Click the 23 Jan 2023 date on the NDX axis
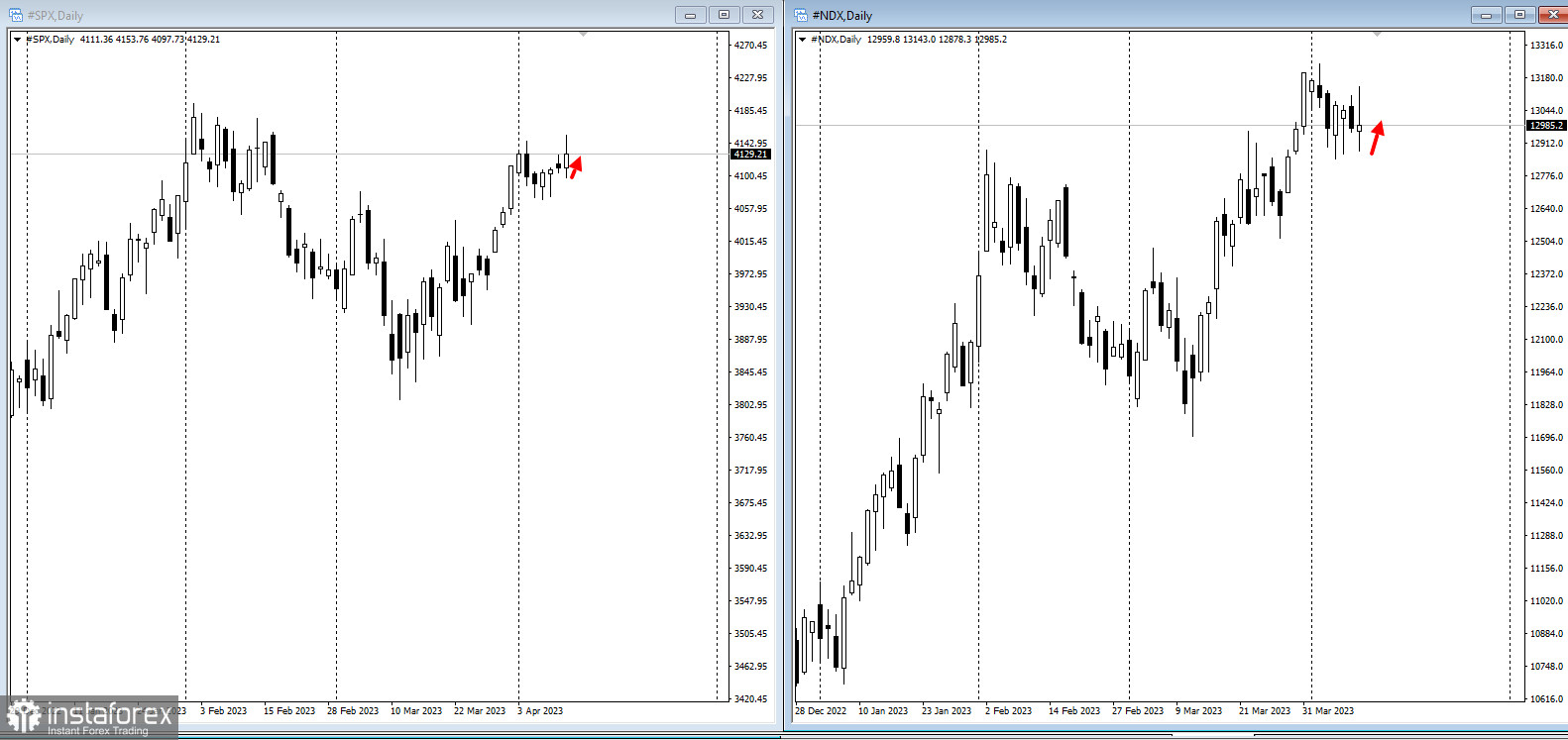Image resolution: width=1568 pixels, height=740 pixels. click(x=947, y=711)
